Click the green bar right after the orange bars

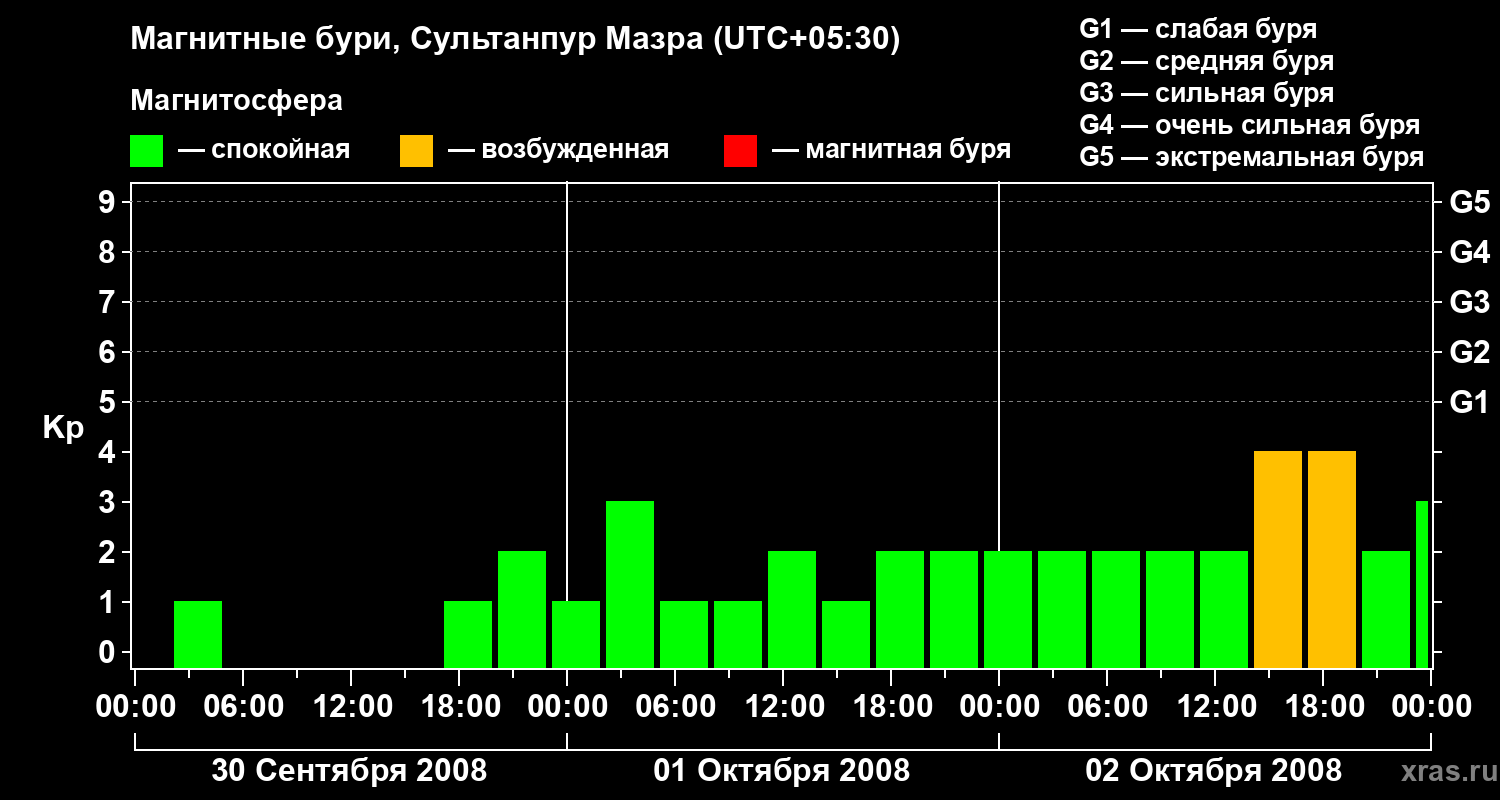coord(1386,610)
